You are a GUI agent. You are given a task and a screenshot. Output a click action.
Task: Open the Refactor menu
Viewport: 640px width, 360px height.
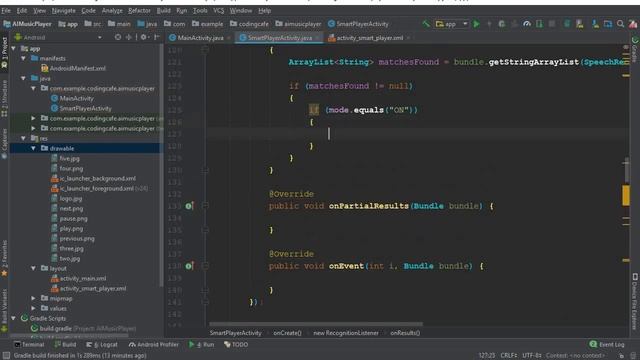click(x=139, y=11)
